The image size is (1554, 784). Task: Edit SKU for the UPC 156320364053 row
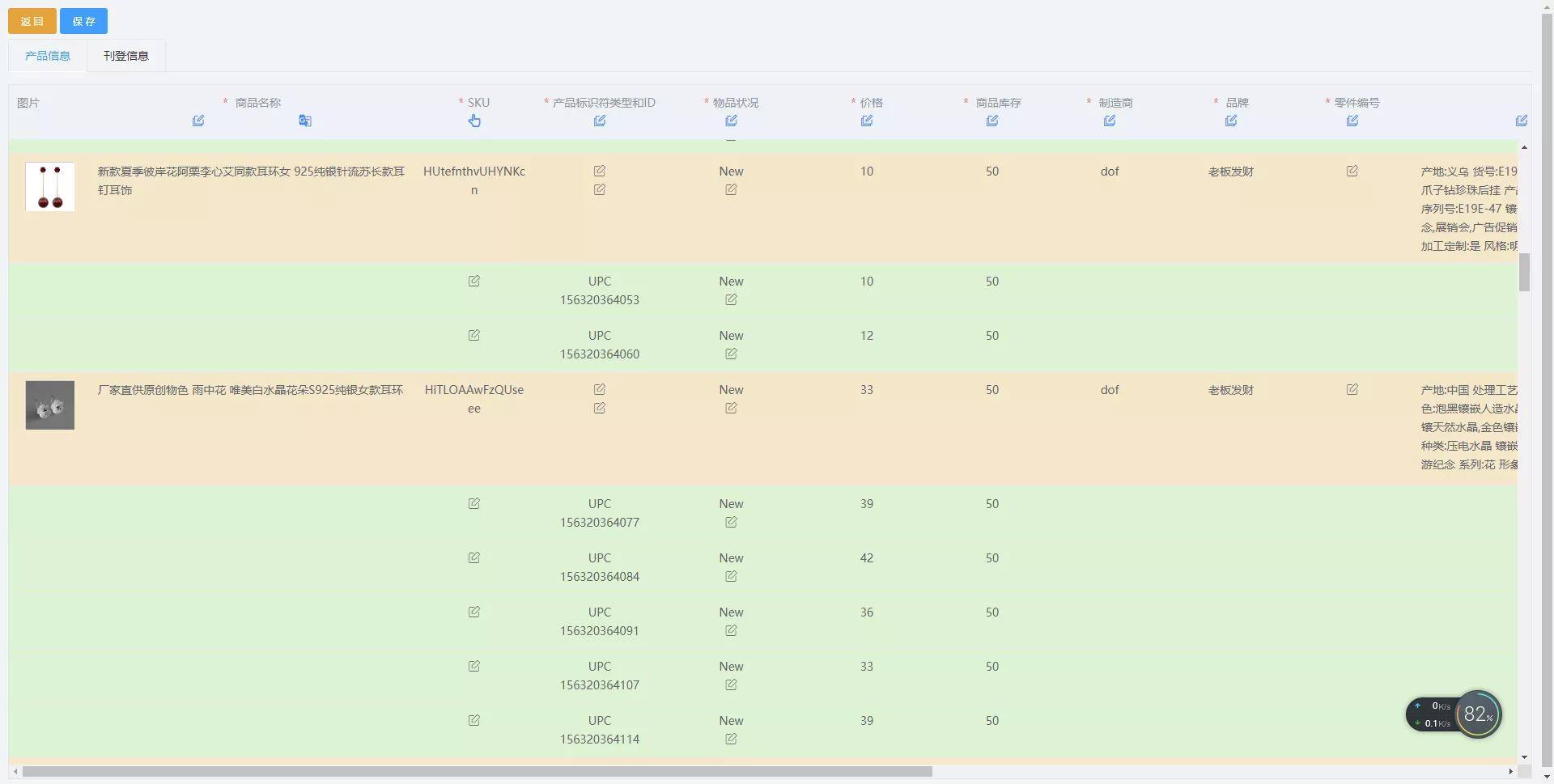474,282
